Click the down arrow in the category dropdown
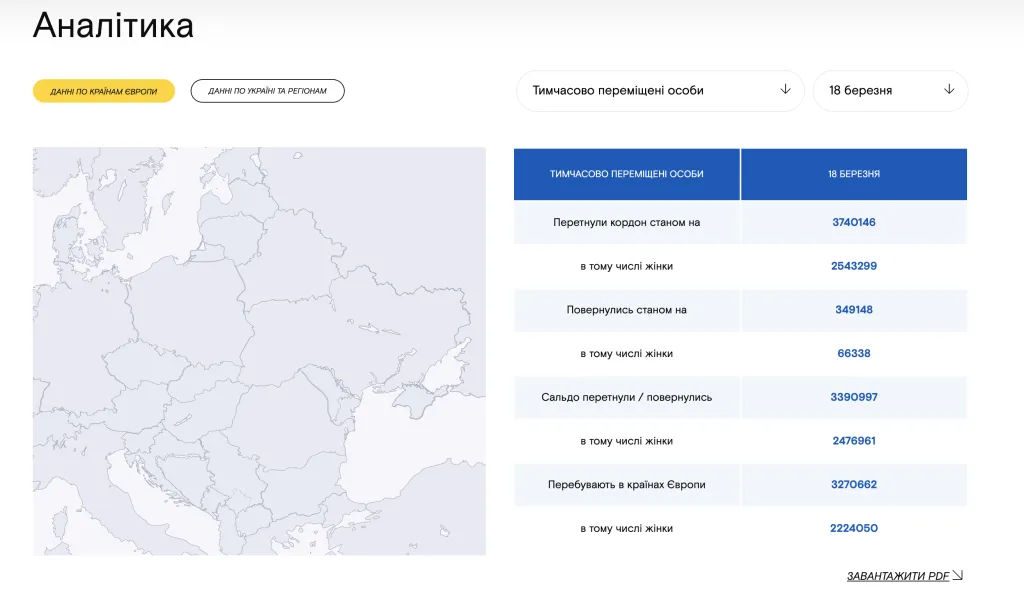This screenshot has height=608, width=1024. (x=785, y=90)
